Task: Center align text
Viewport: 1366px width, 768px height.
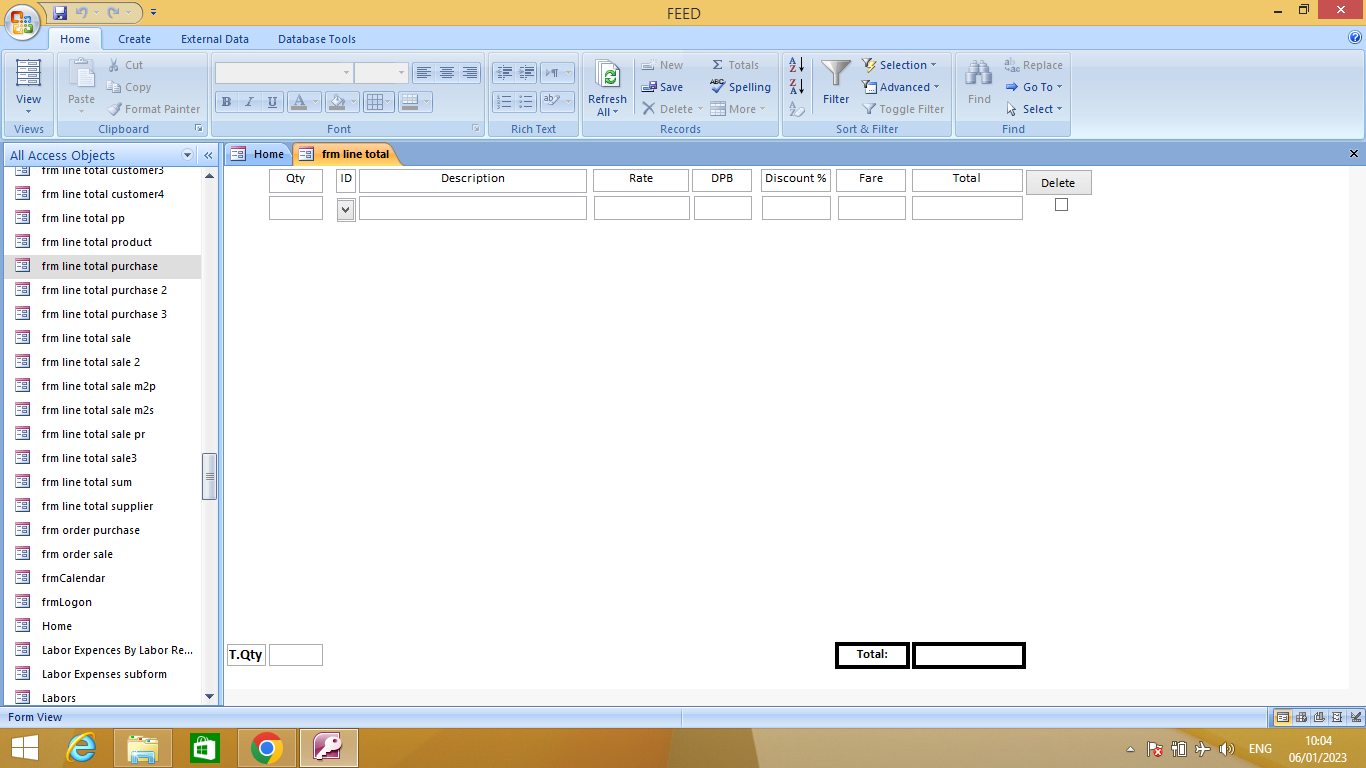Action: [447, 73]
